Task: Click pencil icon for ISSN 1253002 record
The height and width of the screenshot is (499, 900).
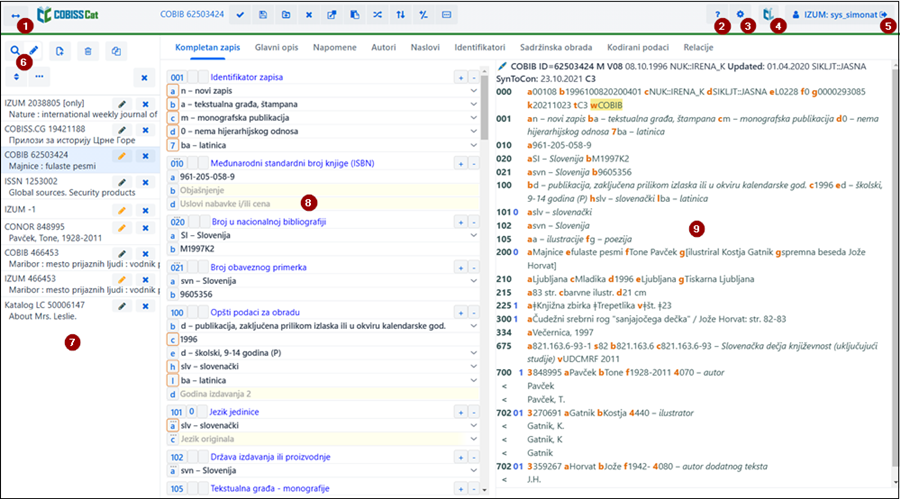Action: 122,182
